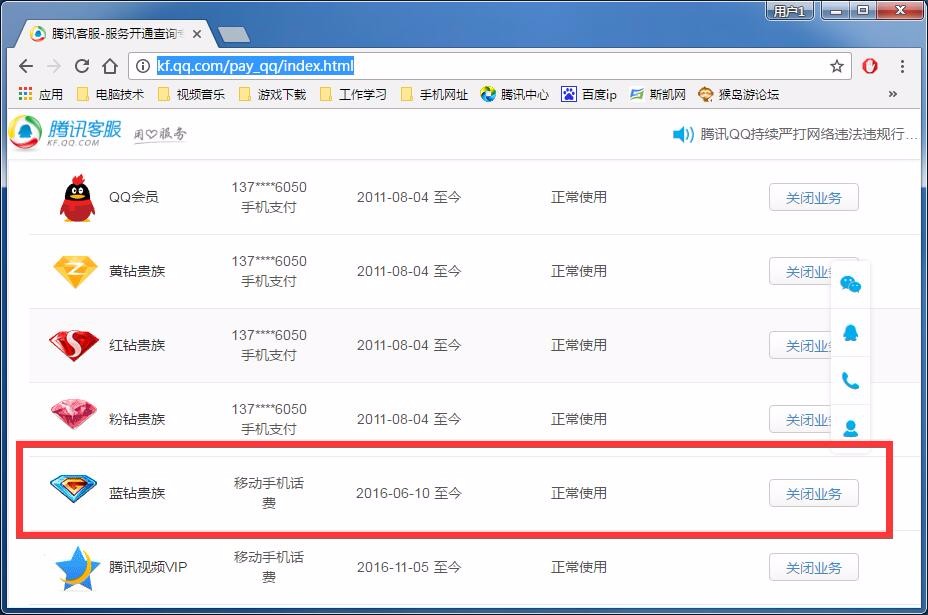Click the 蓝钻贵族 service name
Image resolution: width=928 pixels, height=615 pixels.
(137, 493)
